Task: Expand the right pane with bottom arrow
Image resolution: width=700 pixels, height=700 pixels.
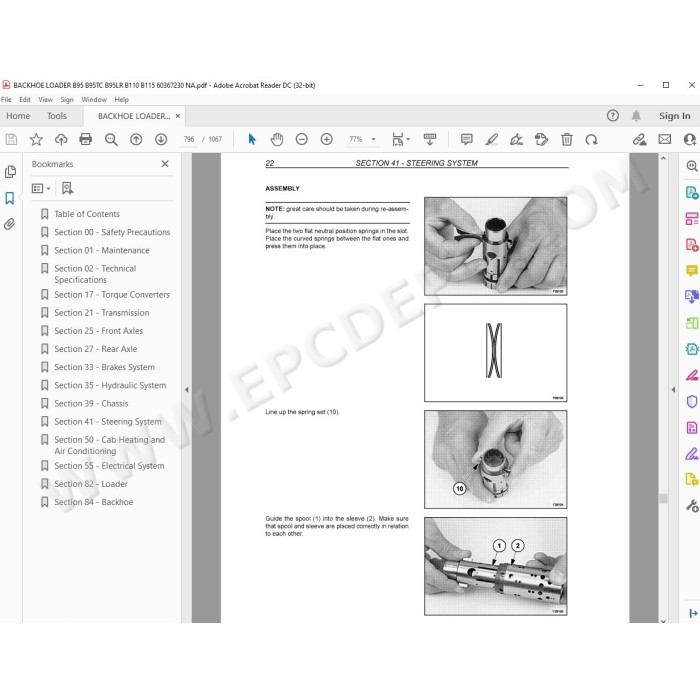Action: 693,613
